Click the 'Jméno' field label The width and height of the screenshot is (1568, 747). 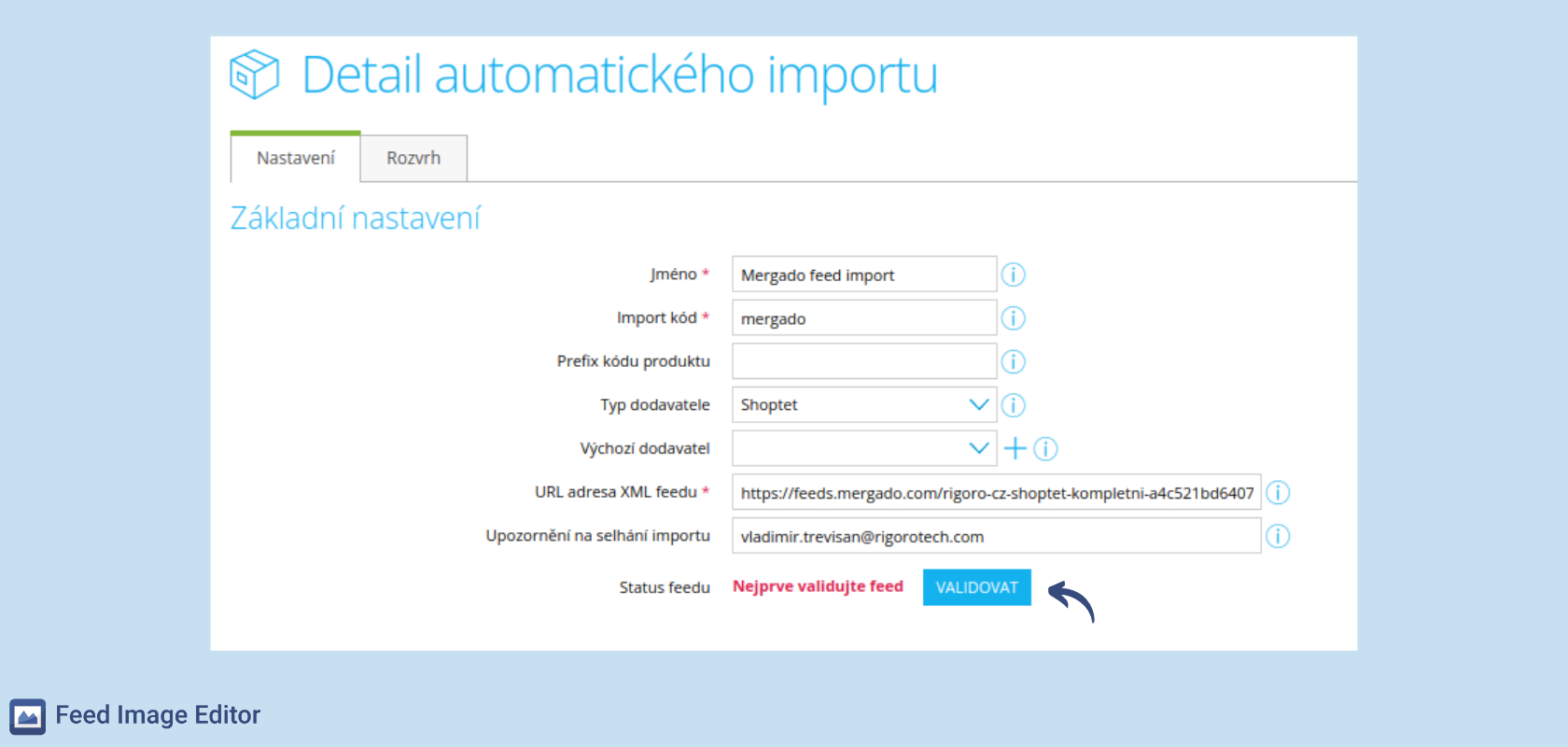click(674, 275)
